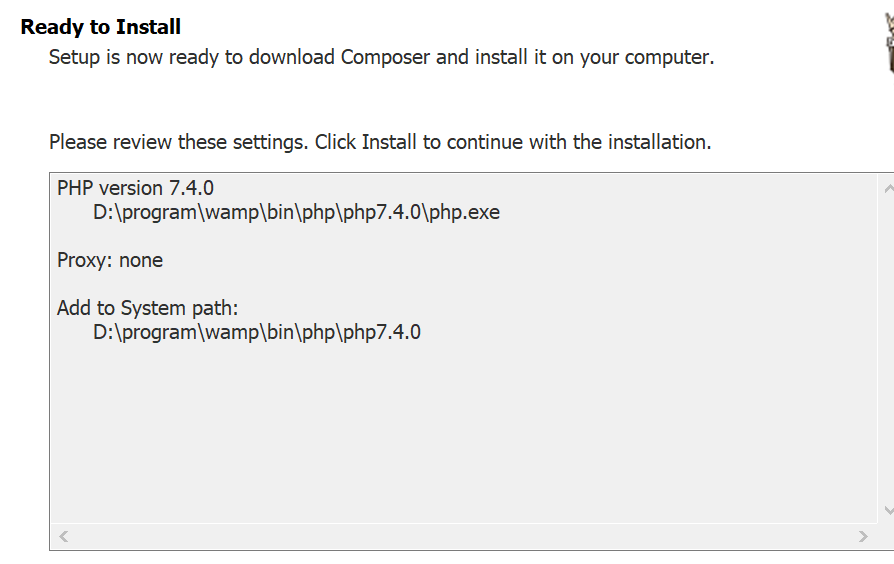This screenshot has height=564, width=894.
Task: Click the vertical scrollbar track
Action: pyautogui.click(x=888, y=348)
